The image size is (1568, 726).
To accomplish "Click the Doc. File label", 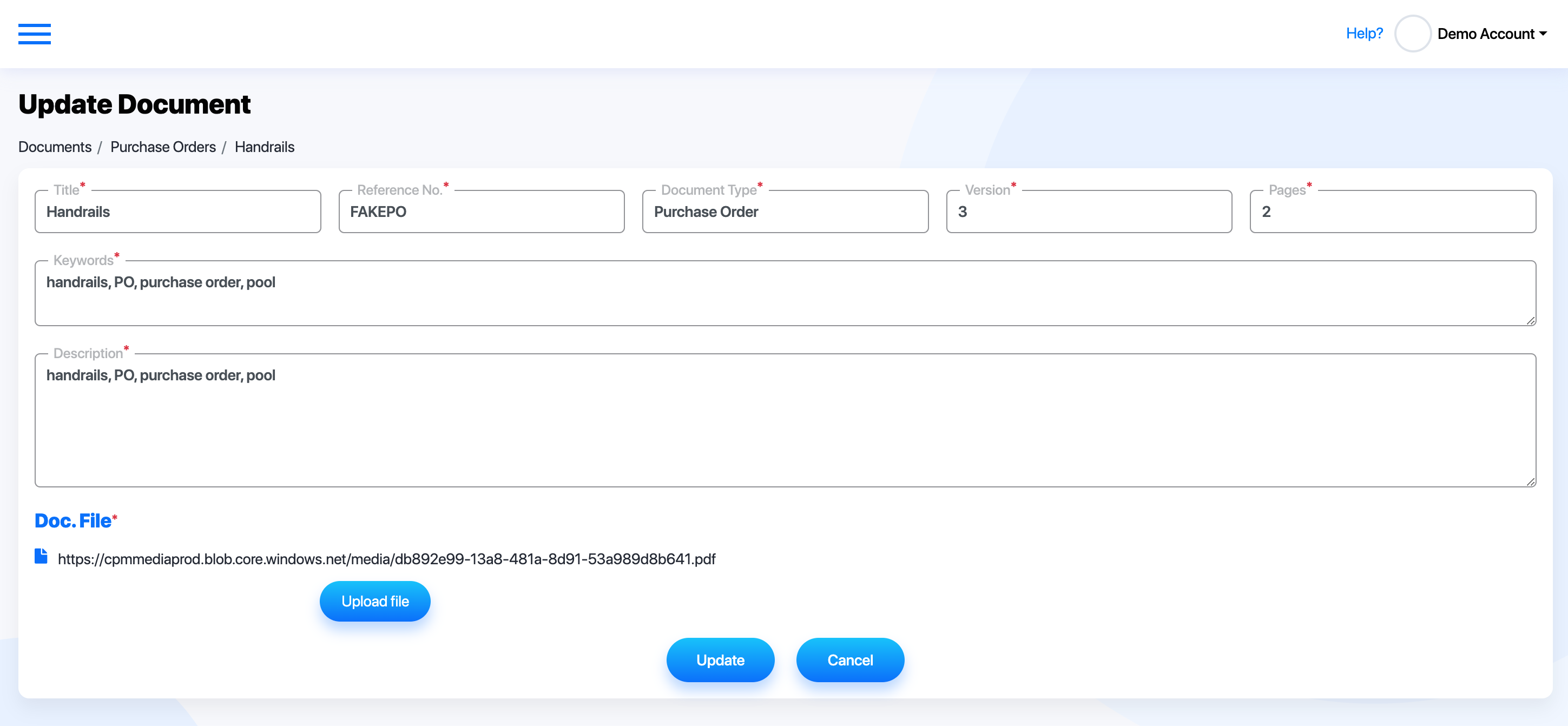I will 73,521.
